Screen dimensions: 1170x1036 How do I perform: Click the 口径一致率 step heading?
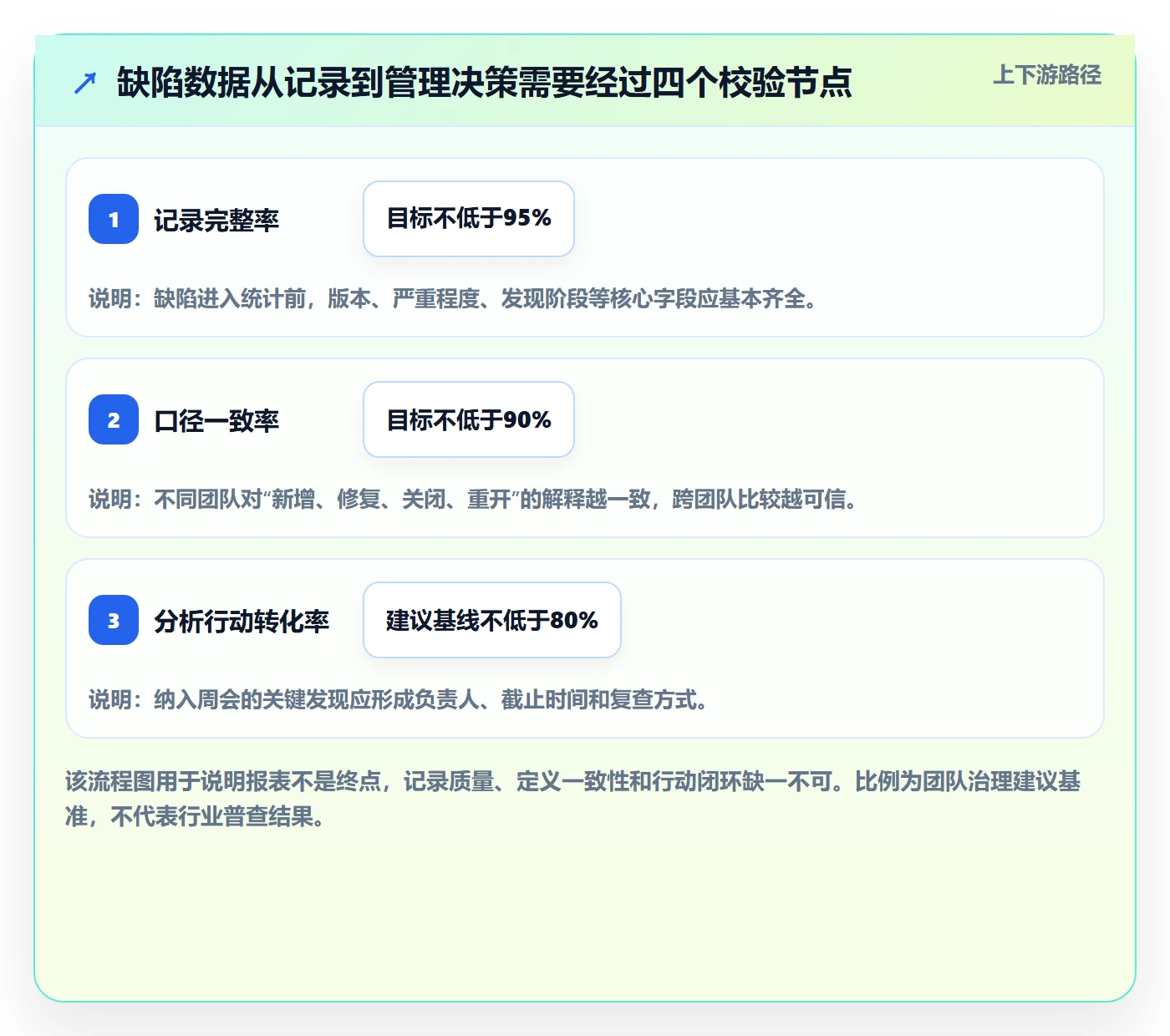tap(216, 420)
